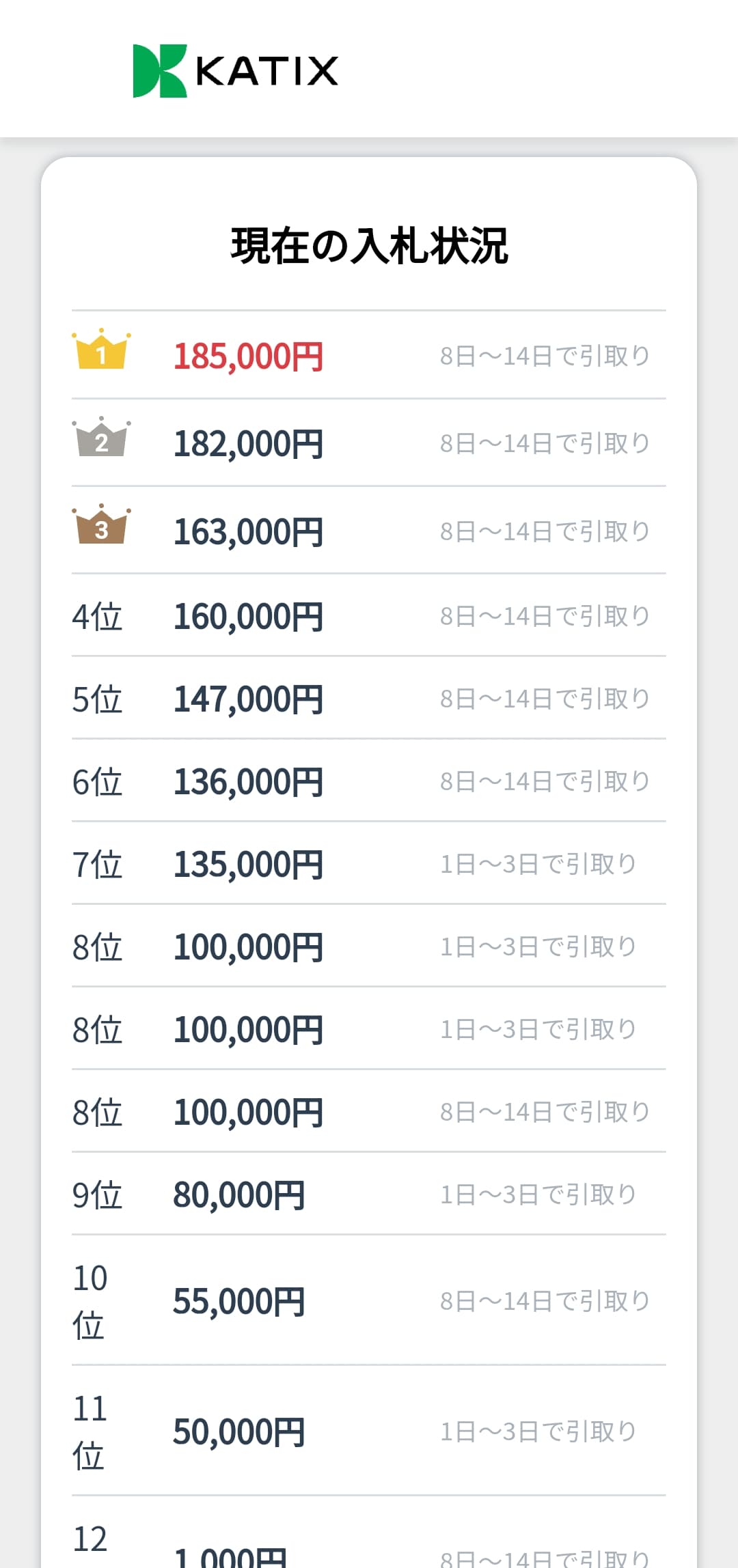Tap the KATIX logo
This screenshot has width=738, height=1568.
(x=235, y=71)
